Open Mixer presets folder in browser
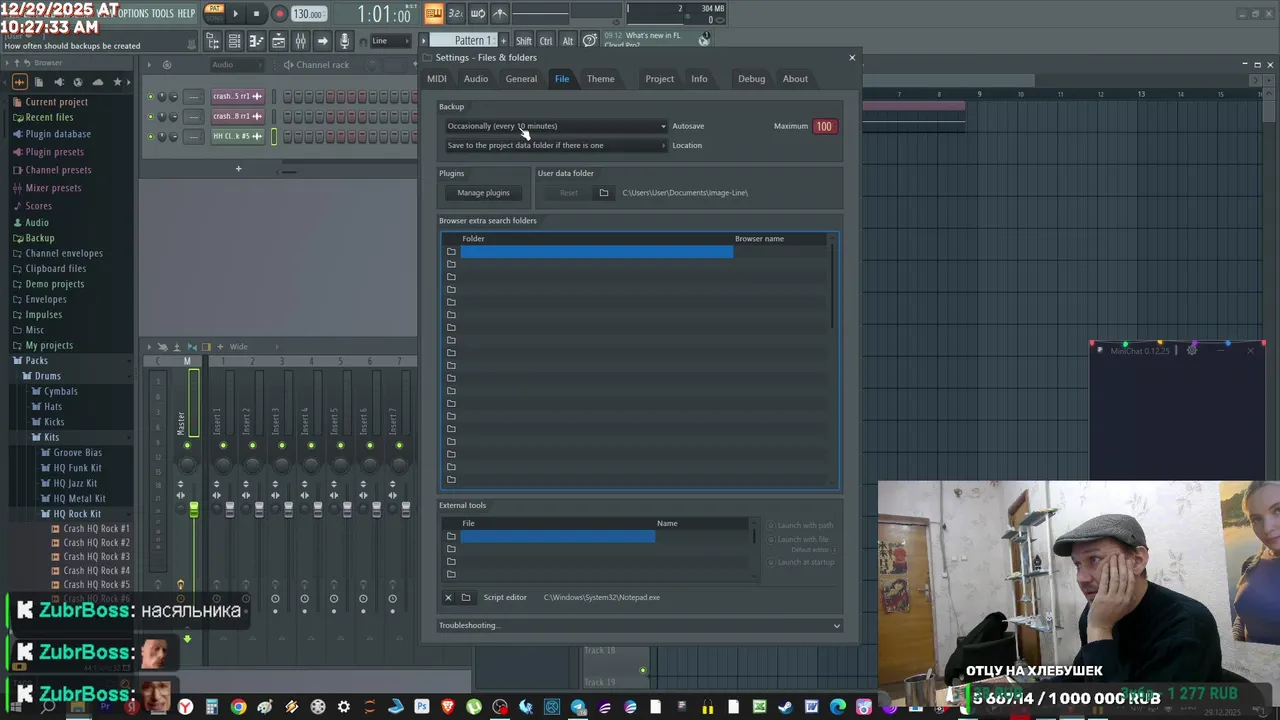The width and height of the screenshot is (1280, 720). point(53,188)
